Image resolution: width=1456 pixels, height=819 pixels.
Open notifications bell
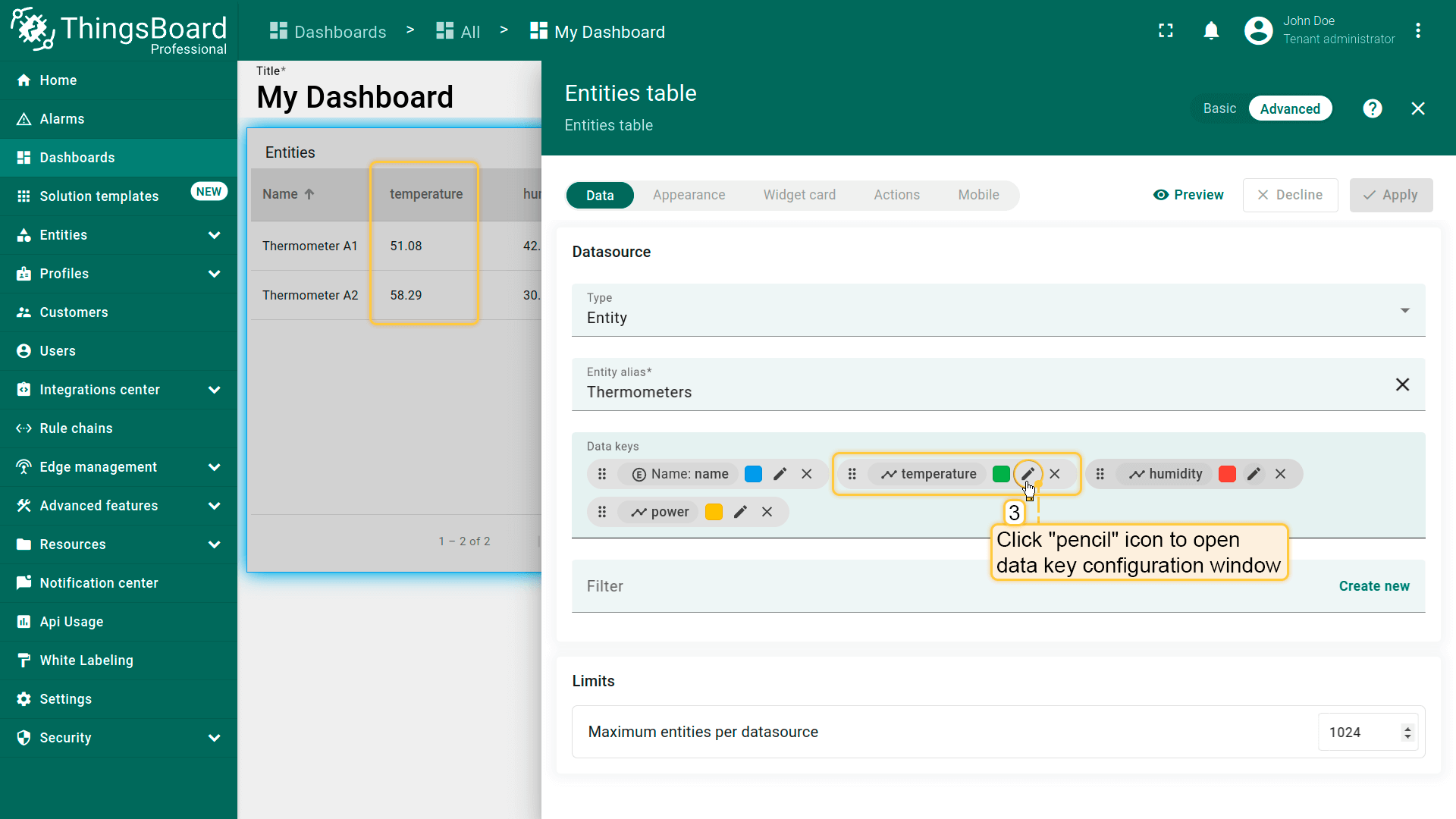(x=1211, y=31)
